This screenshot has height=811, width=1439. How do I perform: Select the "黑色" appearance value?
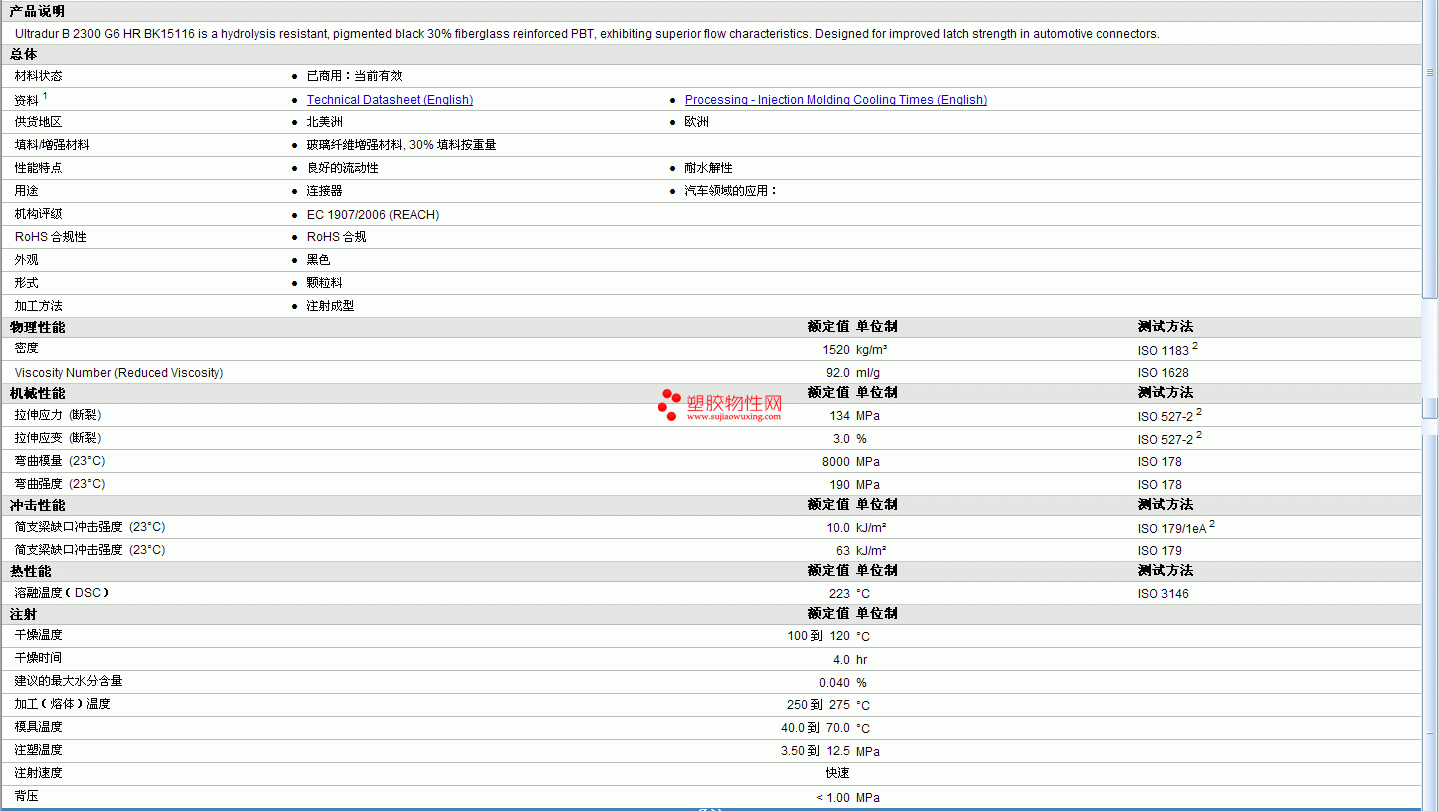(x=319, y=260)
